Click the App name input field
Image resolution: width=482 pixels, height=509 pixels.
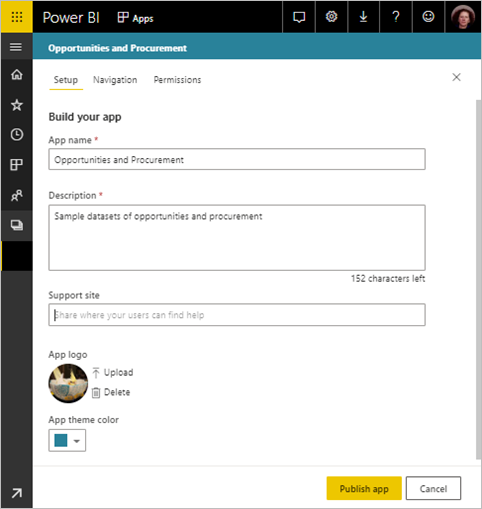point(237,159)
